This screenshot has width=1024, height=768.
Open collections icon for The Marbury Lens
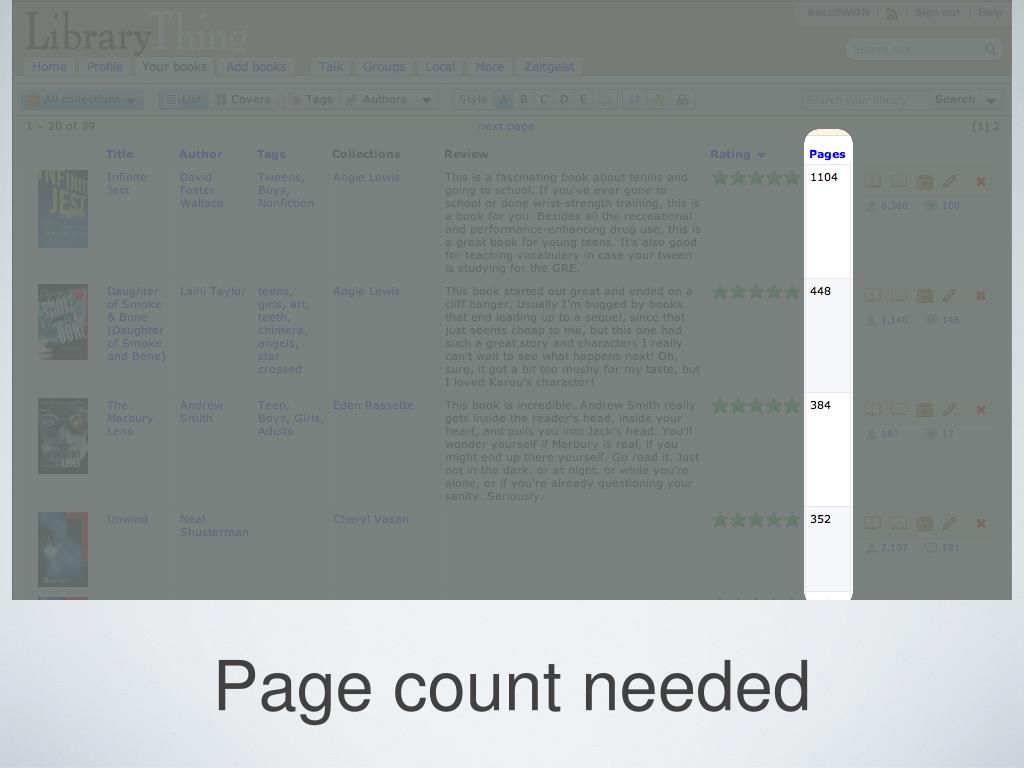pyautogui.click(x=925, y=409)
